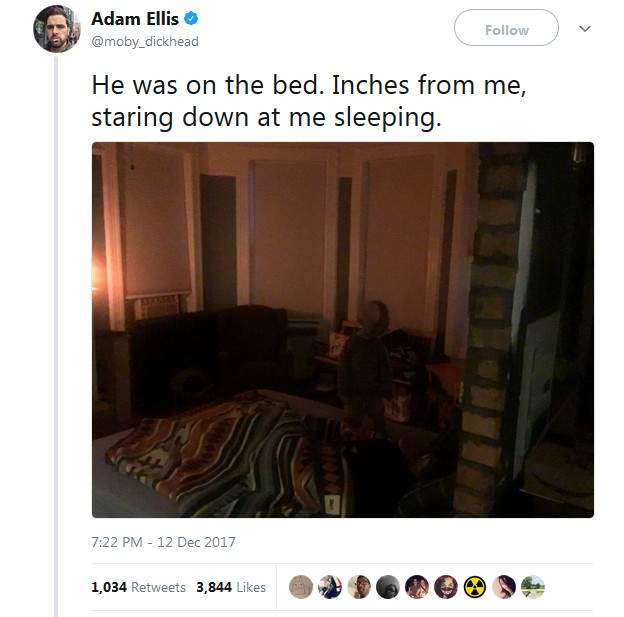Click the liker avatar left of radiation symbol

pos(446,587)
